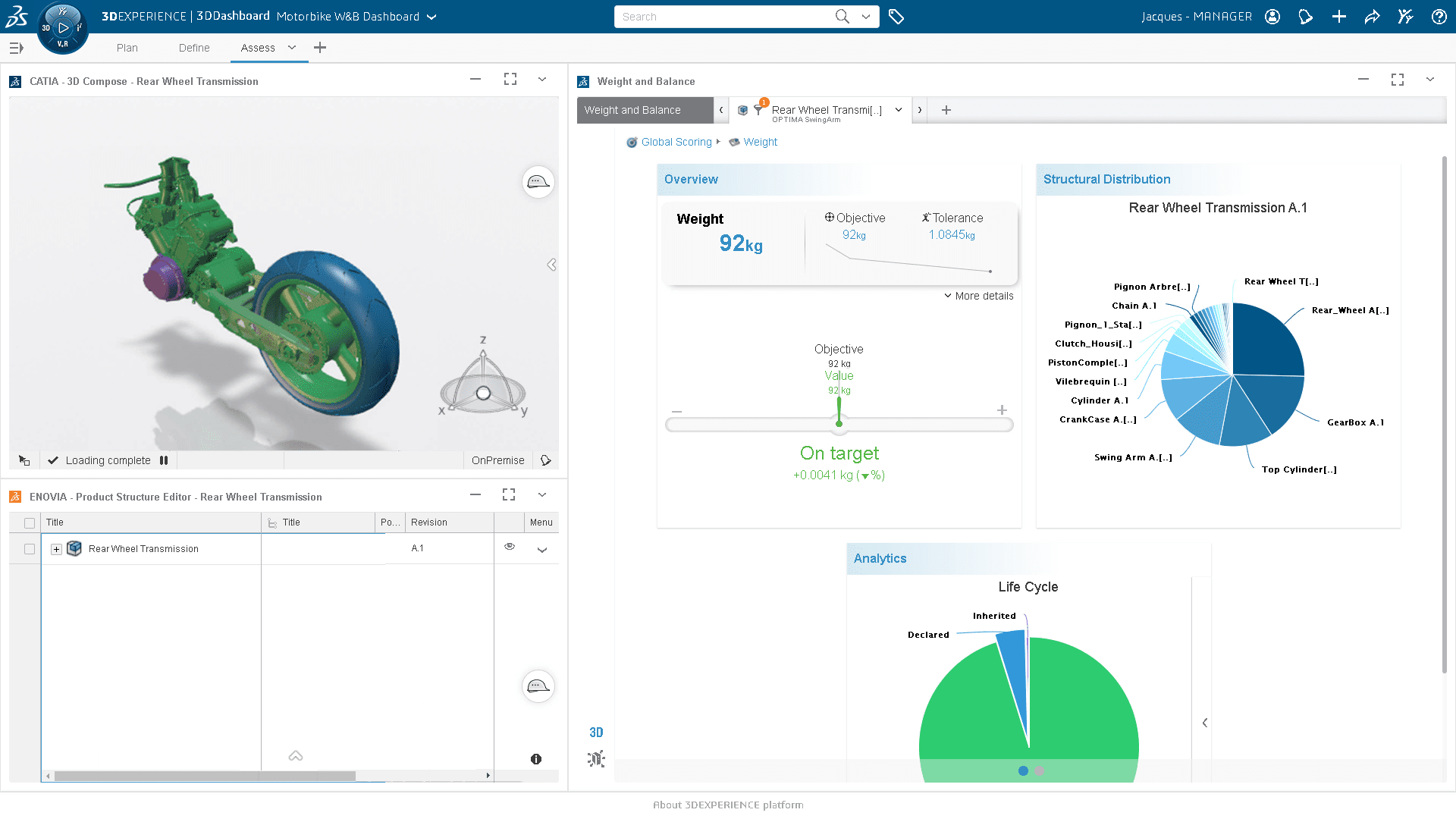Expand the Rear Wheel Transmission tree node
The image size is (1456, 819).
pyautogui.click(x=56, y=549)
